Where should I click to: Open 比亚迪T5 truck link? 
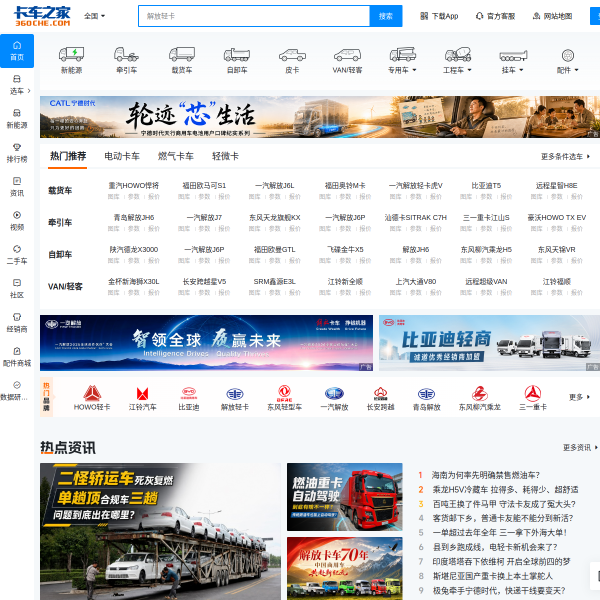[x=486, y=186]
